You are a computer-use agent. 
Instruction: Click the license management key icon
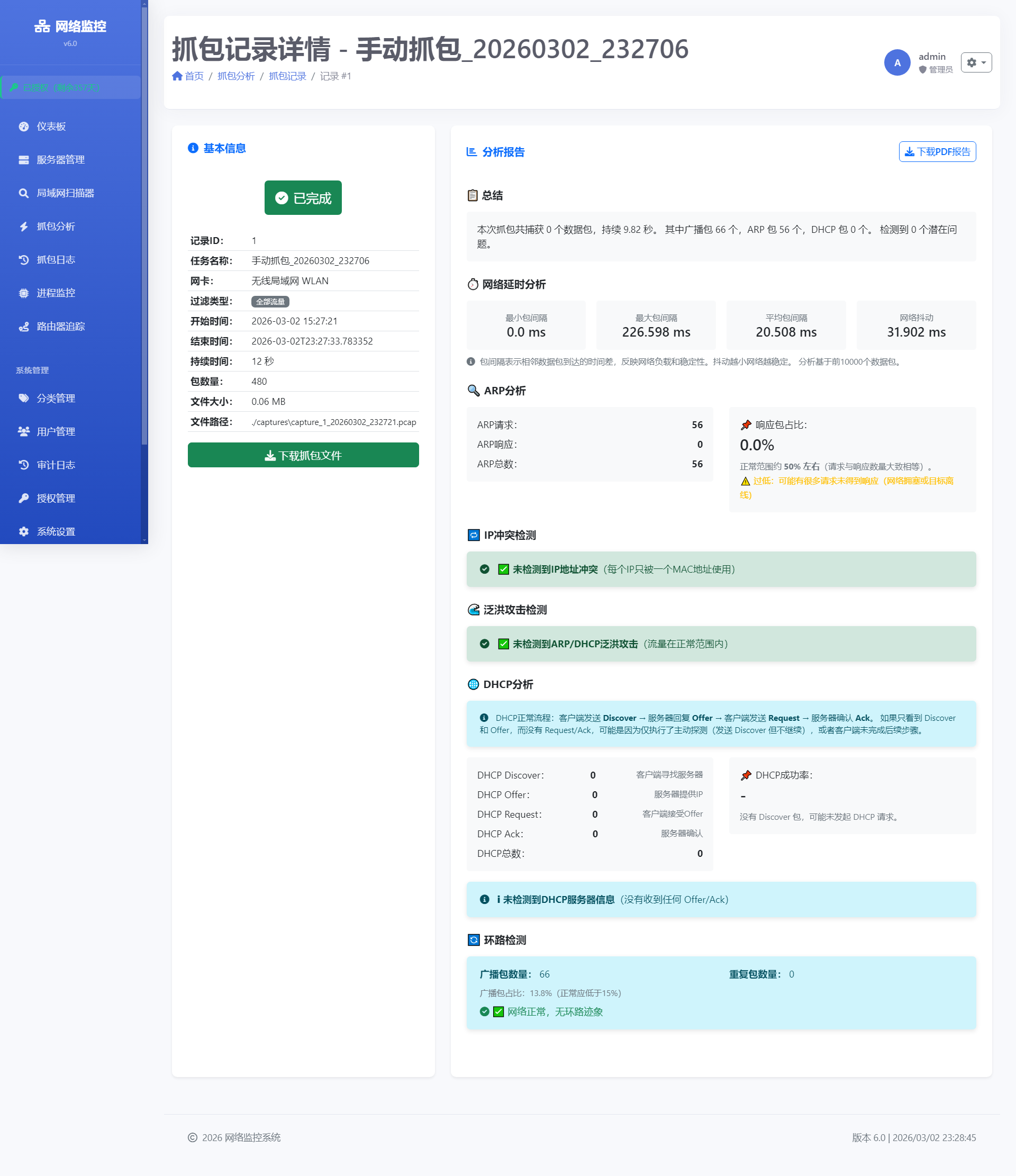23,499
